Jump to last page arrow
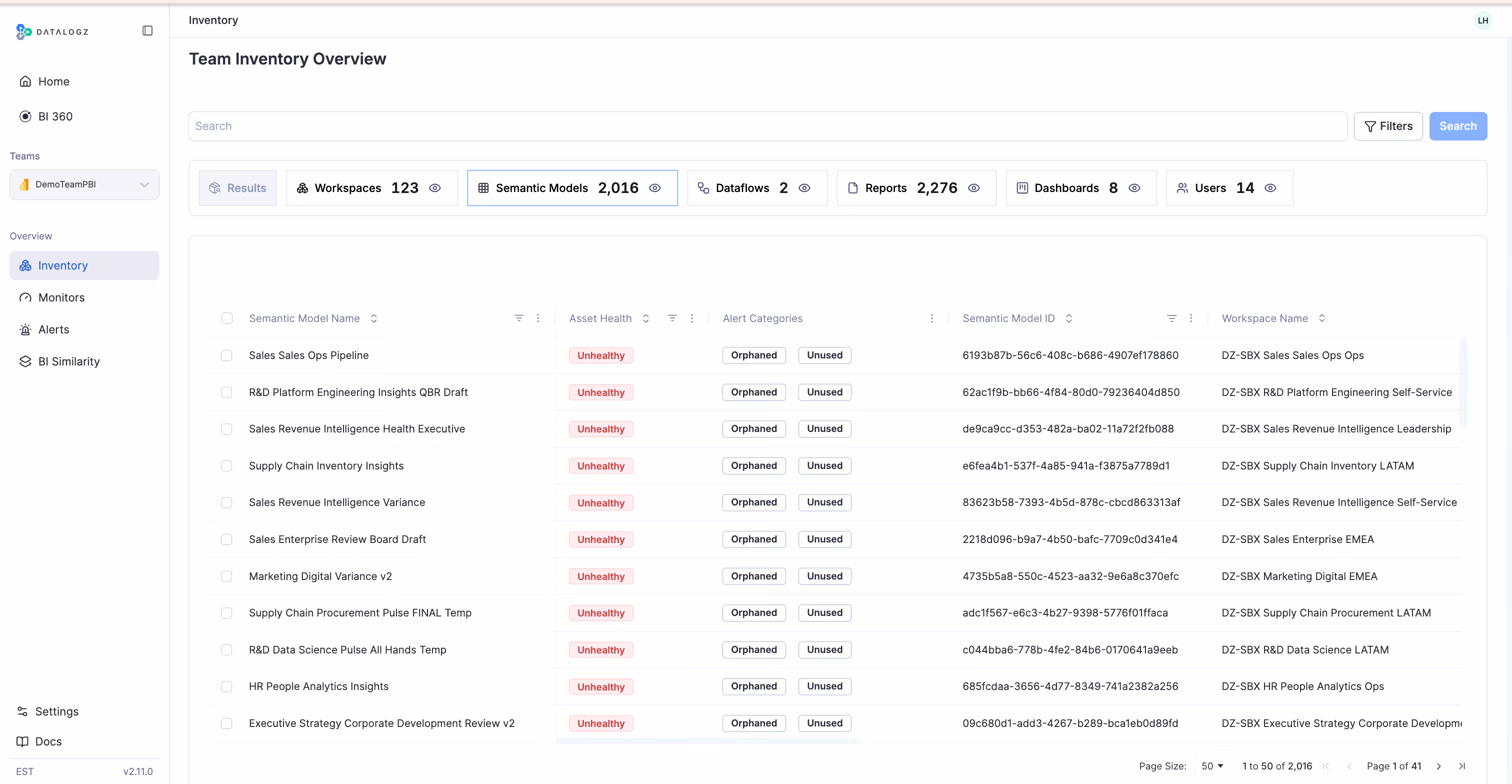 coord(1461,766)
